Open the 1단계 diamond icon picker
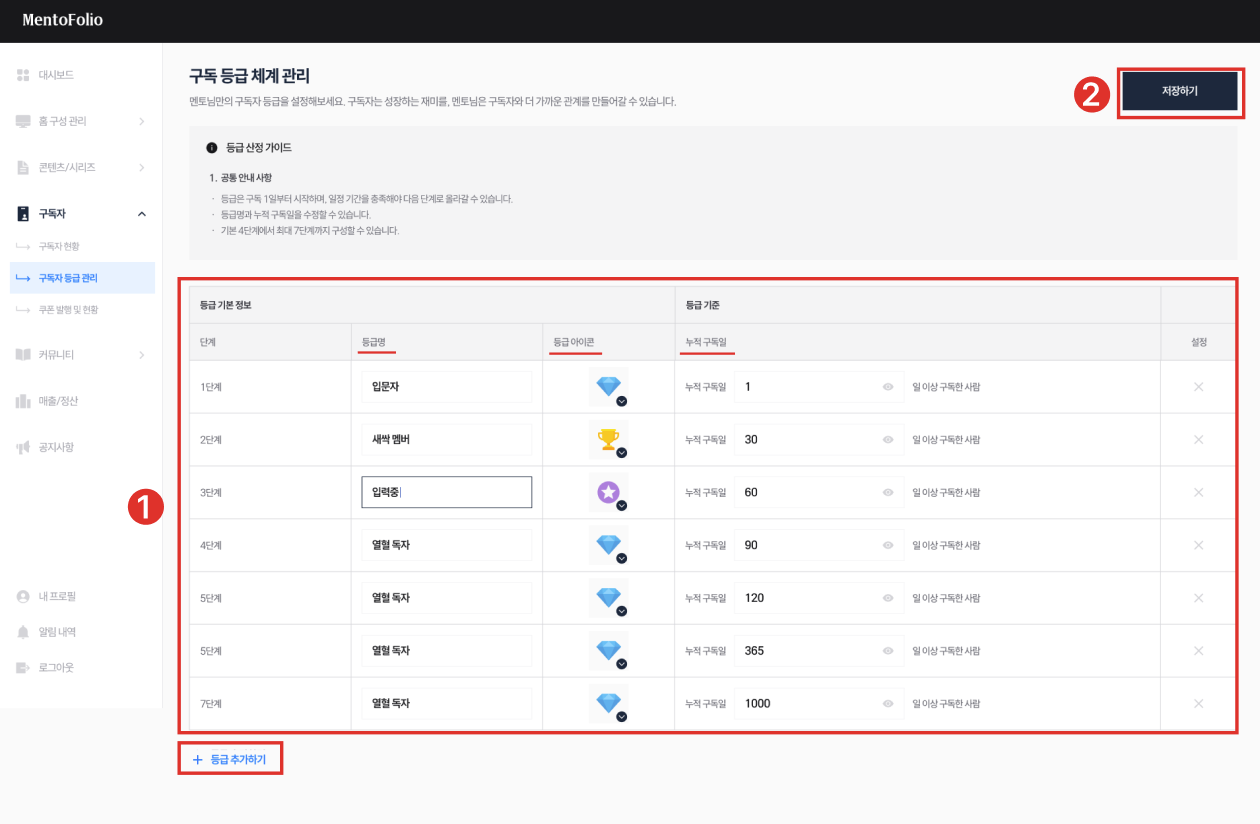Screen dimensions: 1260x824 point(608,387)
